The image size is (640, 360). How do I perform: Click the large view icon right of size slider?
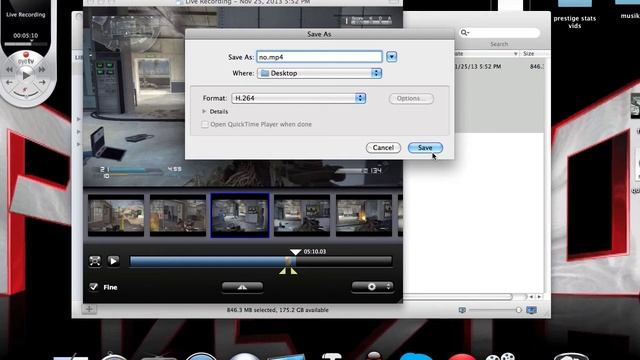[x=531, y=310]
